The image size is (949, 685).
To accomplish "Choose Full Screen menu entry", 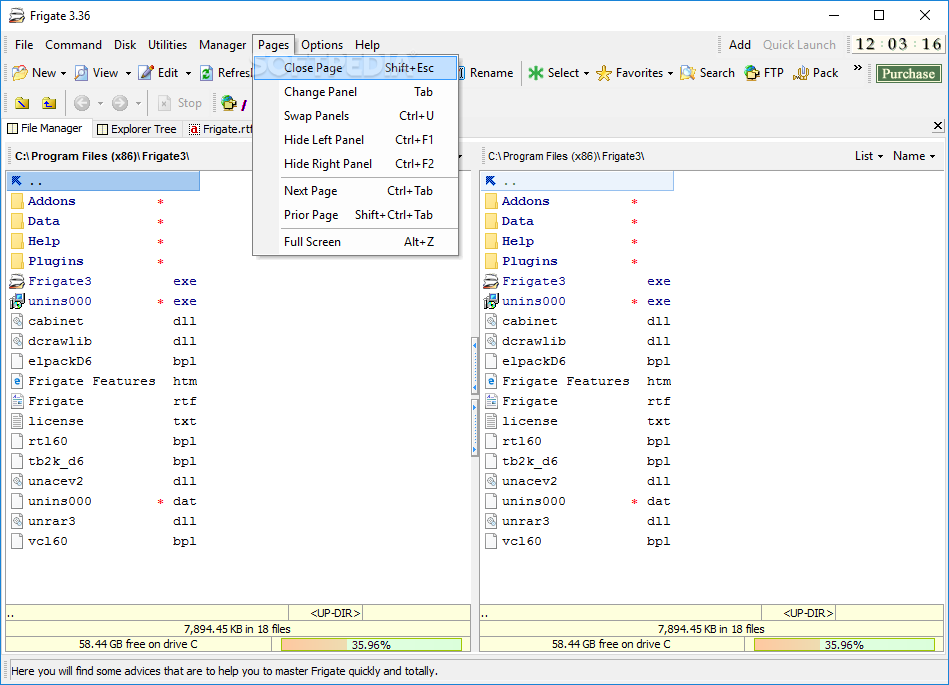I will (x=355, y=242).
